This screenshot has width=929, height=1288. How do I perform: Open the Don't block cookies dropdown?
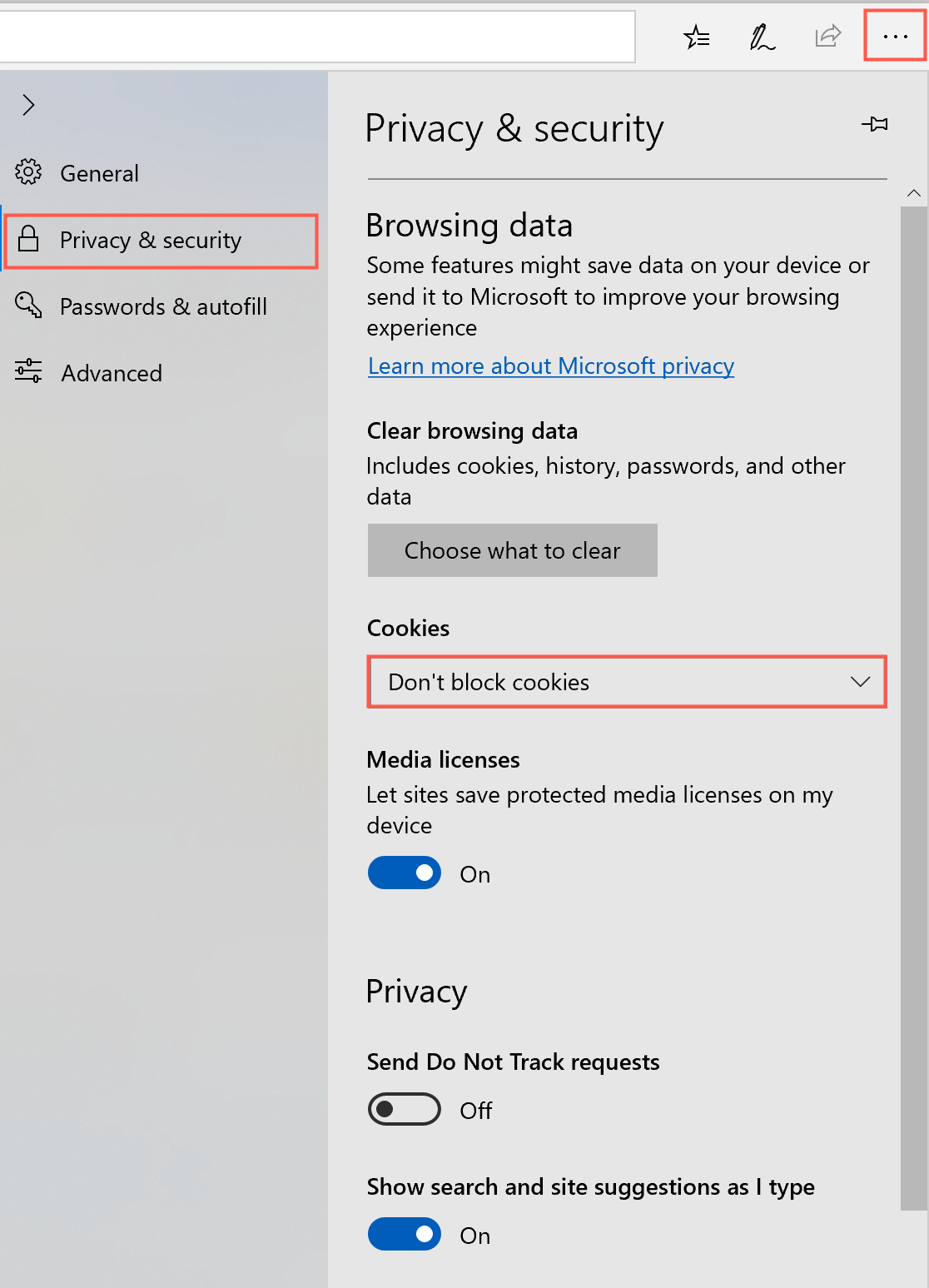[x=626, y=682]
